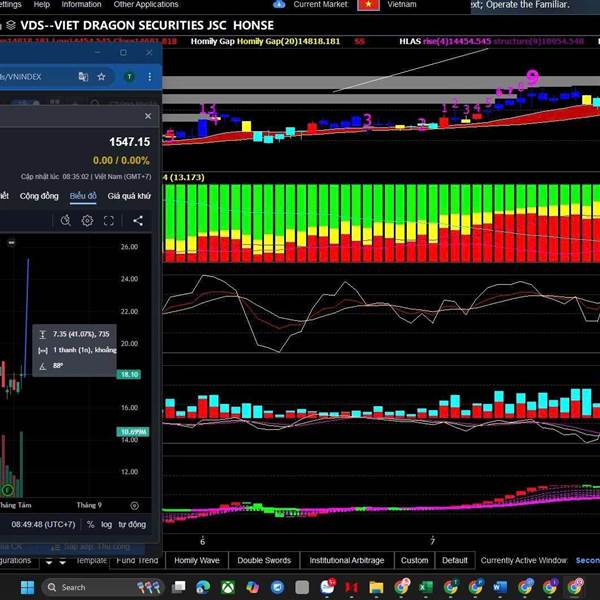Click the cloud icon beside Current Market
The height and width of the screenshot is (600, 600).
point(279,5)
